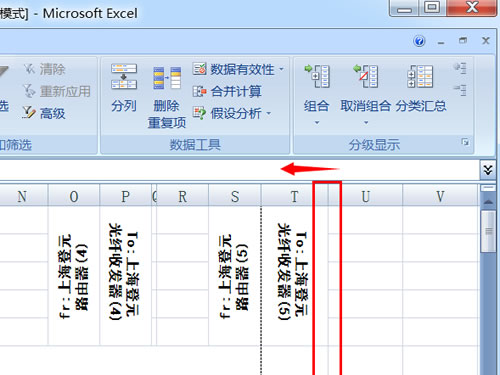Expand the 数据有效性 dropdown arrow
Screen dimensions: 500x375
coord(282,69)
